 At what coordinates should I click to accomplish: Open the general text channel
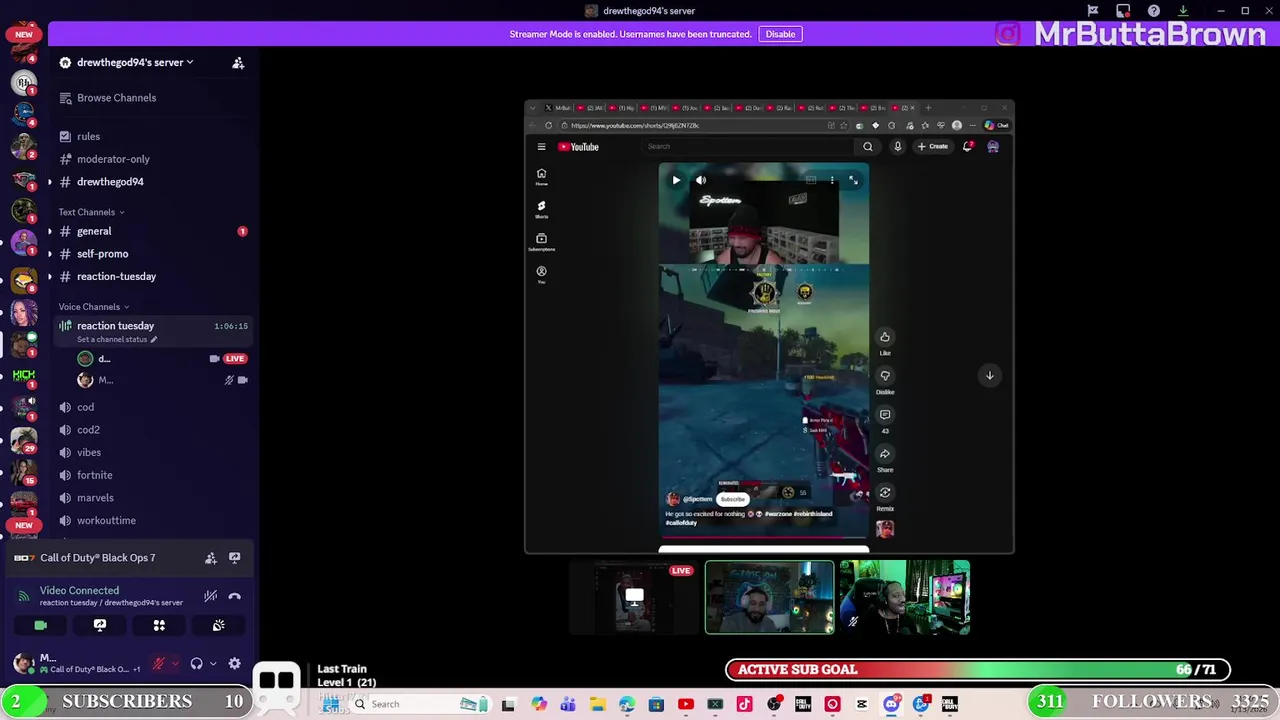click(94, 231)
